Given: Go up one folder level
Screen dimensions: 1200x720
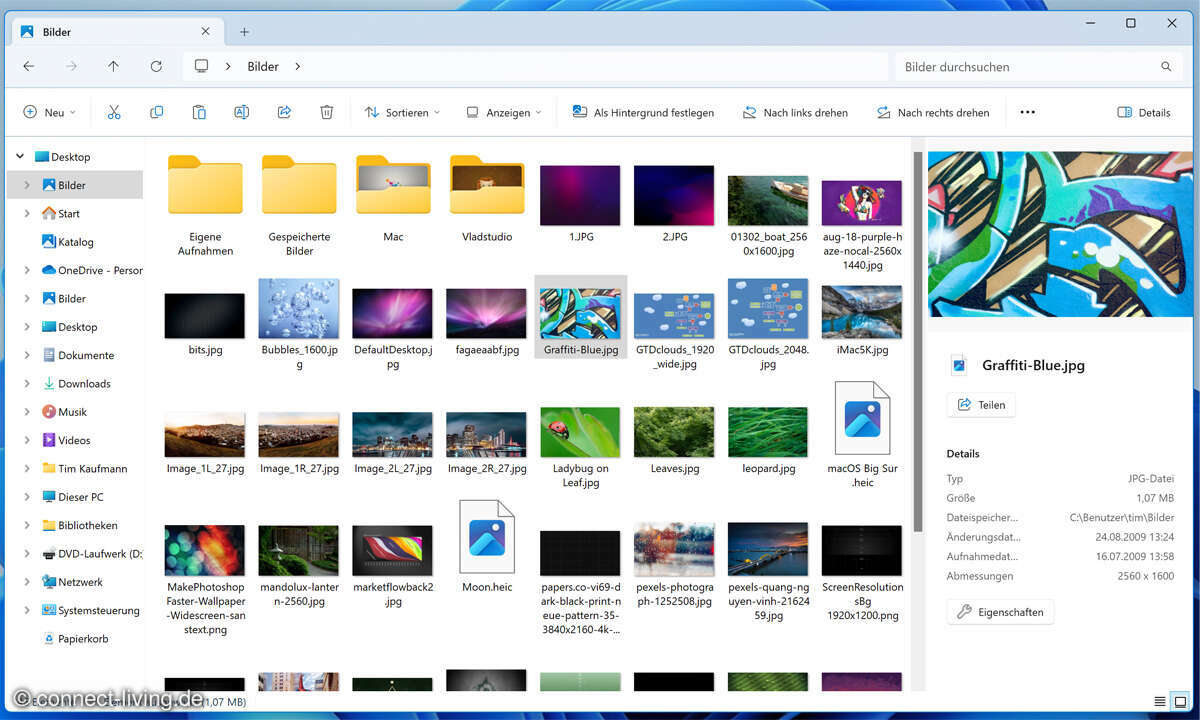Looking at the screenshot, I should (113, 67).
